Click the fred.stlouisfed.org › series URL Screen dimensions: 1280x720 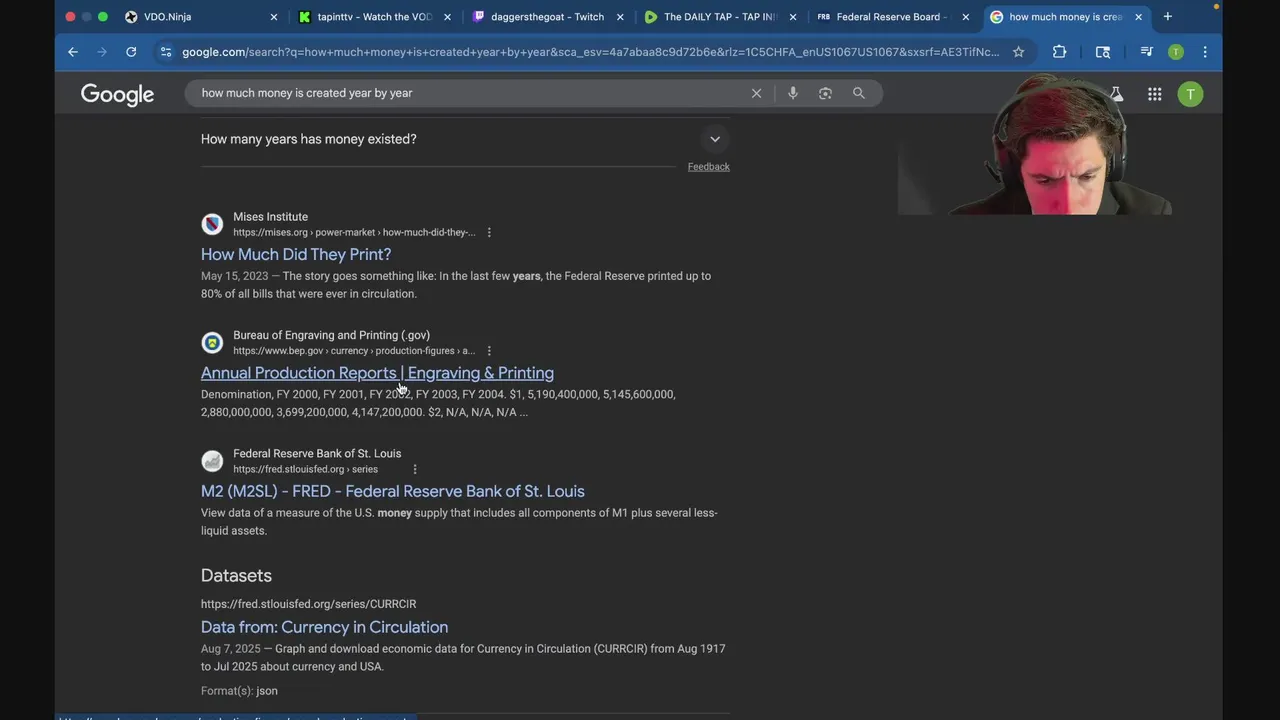click(305, 469)
